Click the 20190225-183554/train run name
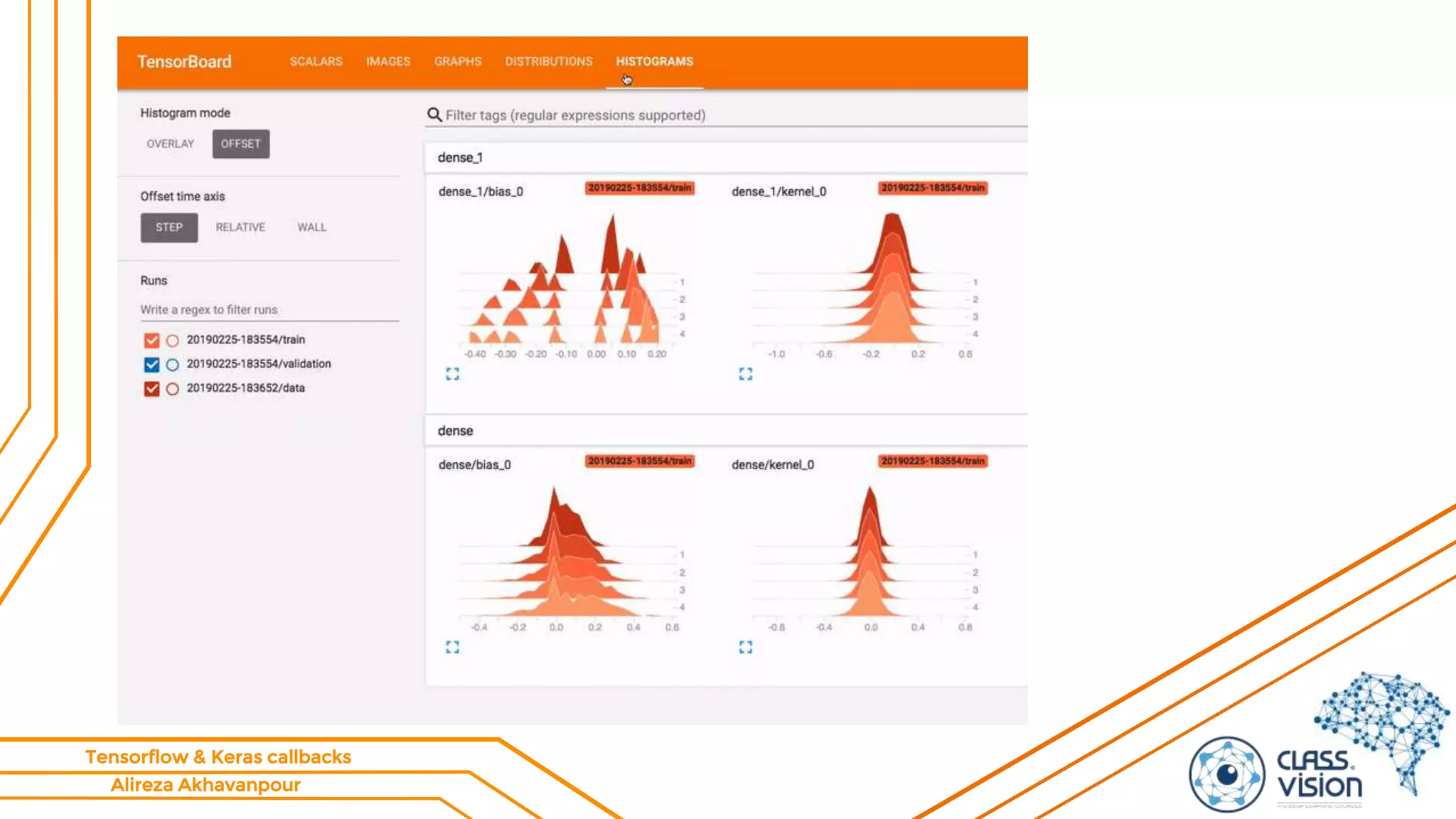1456x819 pixels. [246, 340]
